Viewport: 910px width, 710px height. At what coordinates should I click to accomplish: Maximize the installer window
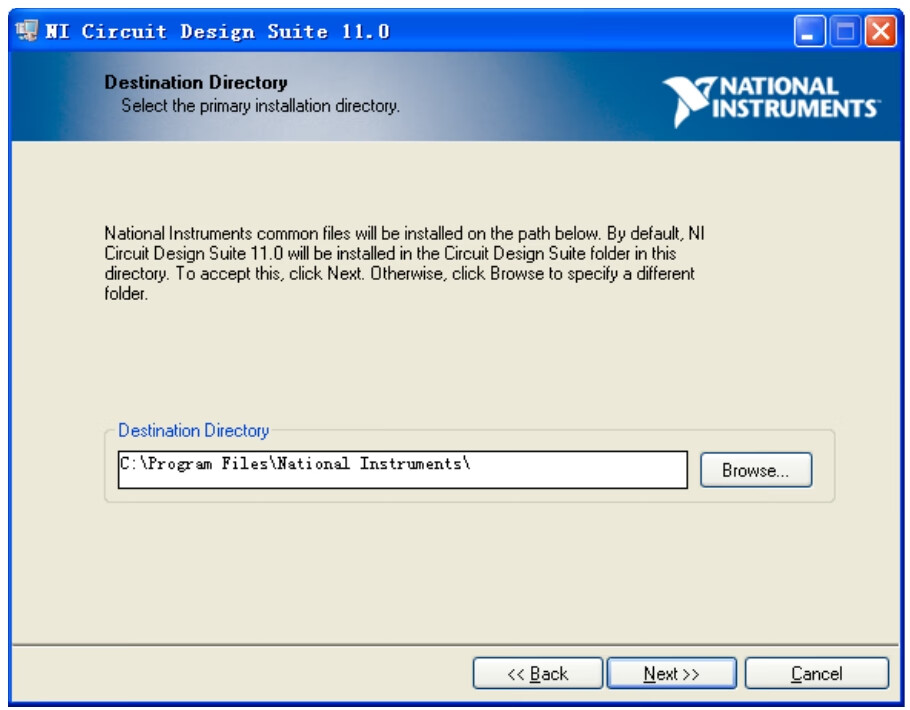pyautogui.click(x=845, y=31)
